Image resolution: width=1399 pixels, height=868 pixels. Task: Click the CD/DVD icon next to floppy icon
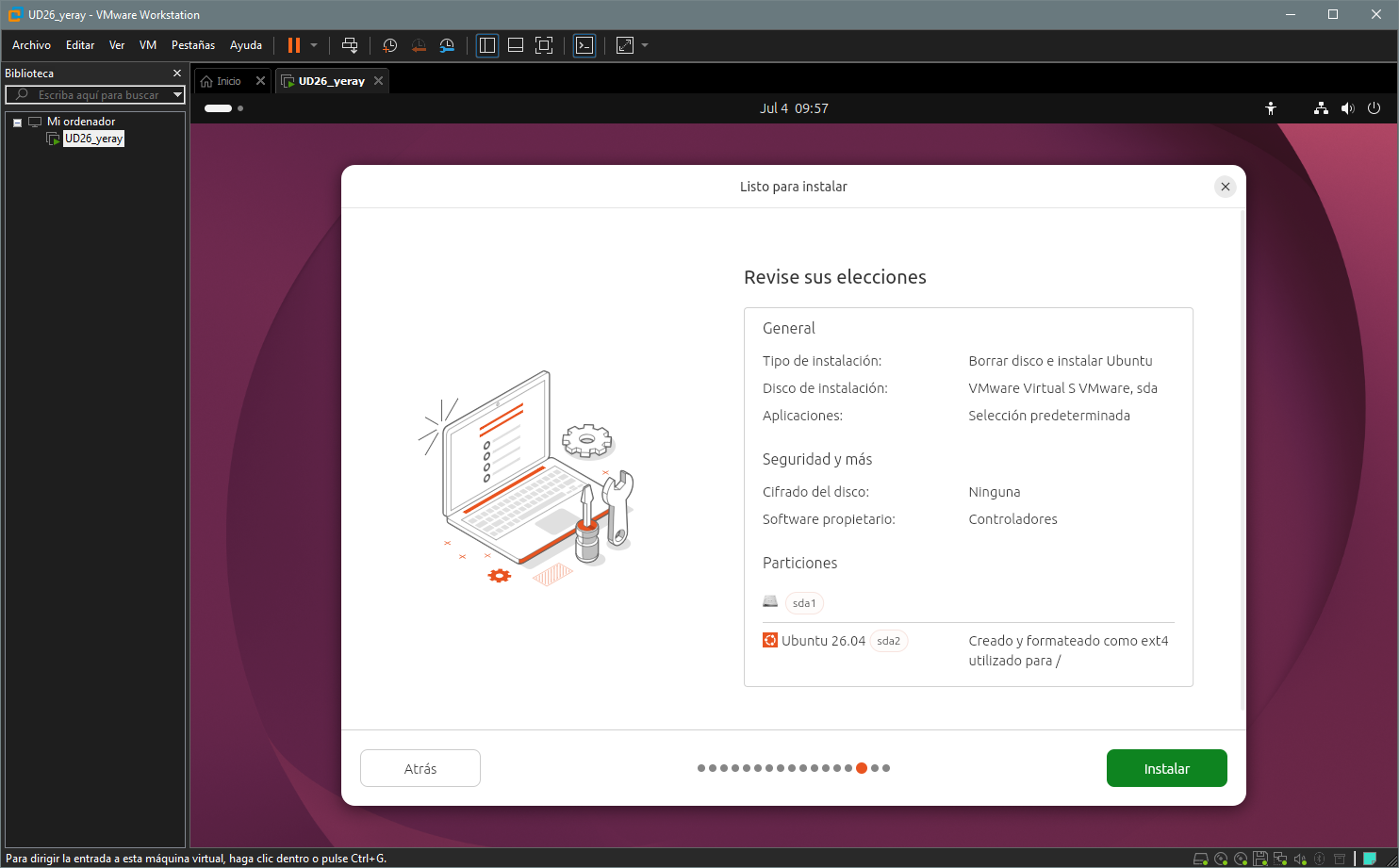coord(1241,859)
